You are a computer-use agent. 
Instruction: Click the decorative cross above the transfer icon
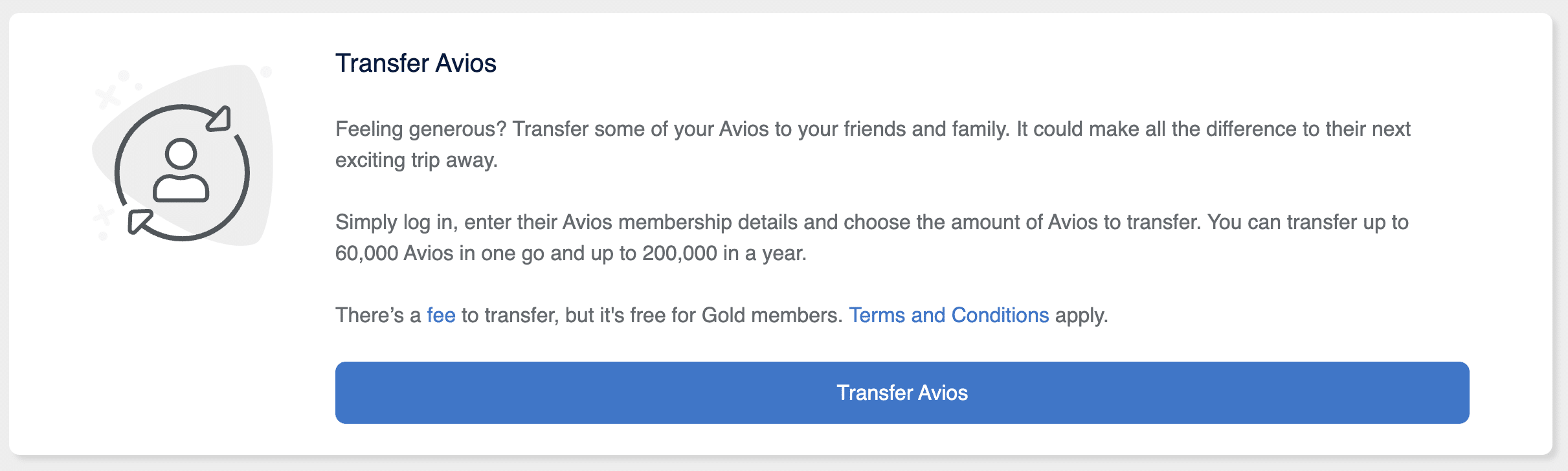click(x=107, y=97)
